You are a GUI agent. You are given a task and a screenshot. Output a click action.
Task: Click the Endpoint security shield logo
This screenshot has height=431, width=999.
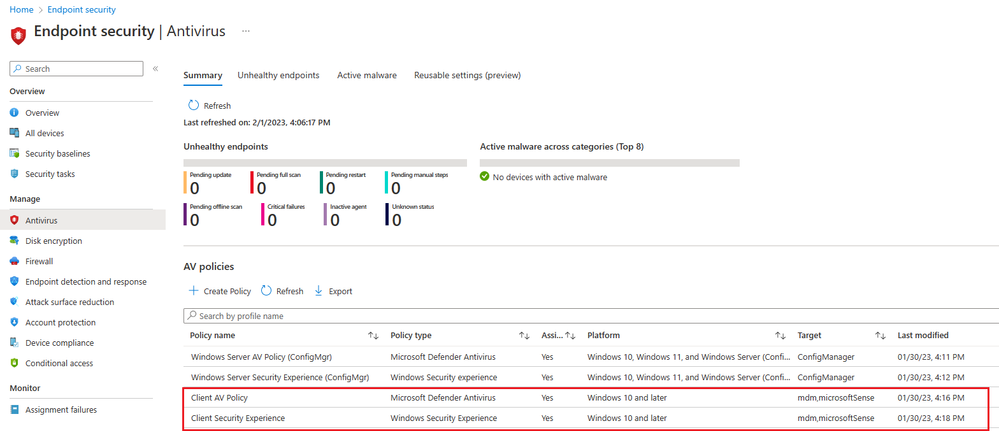pos(18,35)
